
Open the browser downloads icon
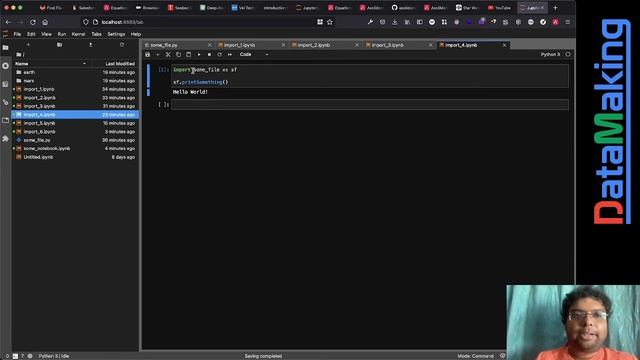click(395, 22)
